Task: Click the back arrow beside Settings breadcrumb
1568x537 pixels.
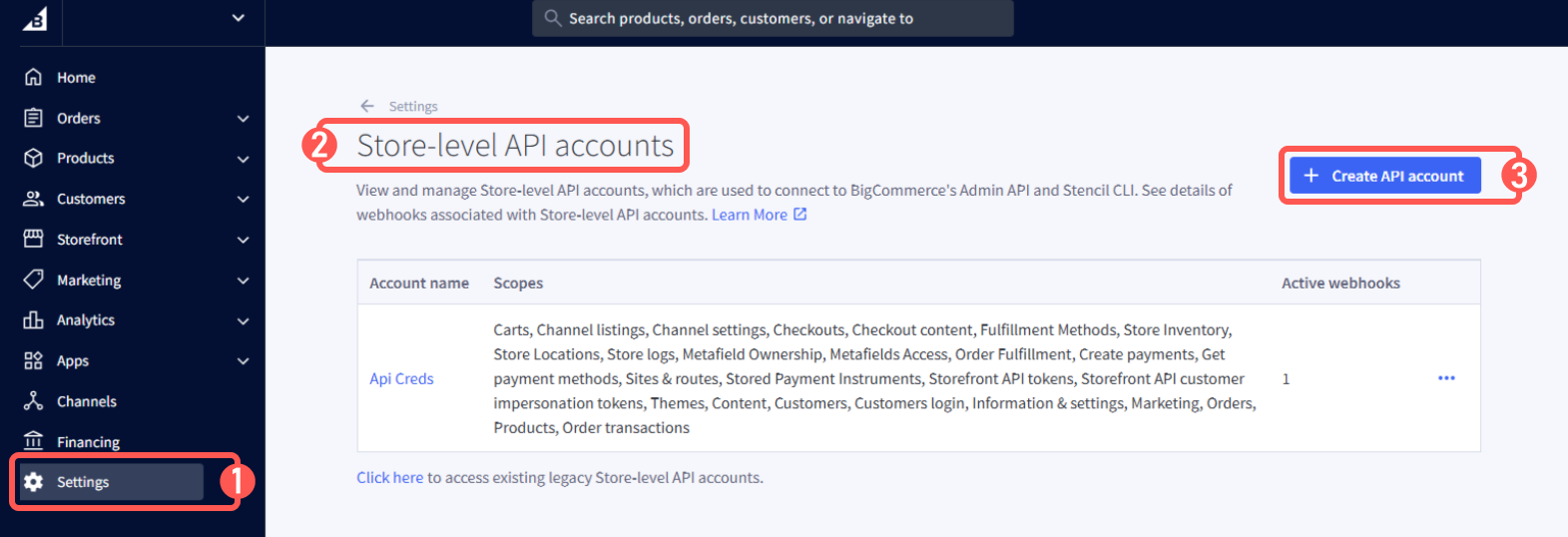Action: click(367, 106)
